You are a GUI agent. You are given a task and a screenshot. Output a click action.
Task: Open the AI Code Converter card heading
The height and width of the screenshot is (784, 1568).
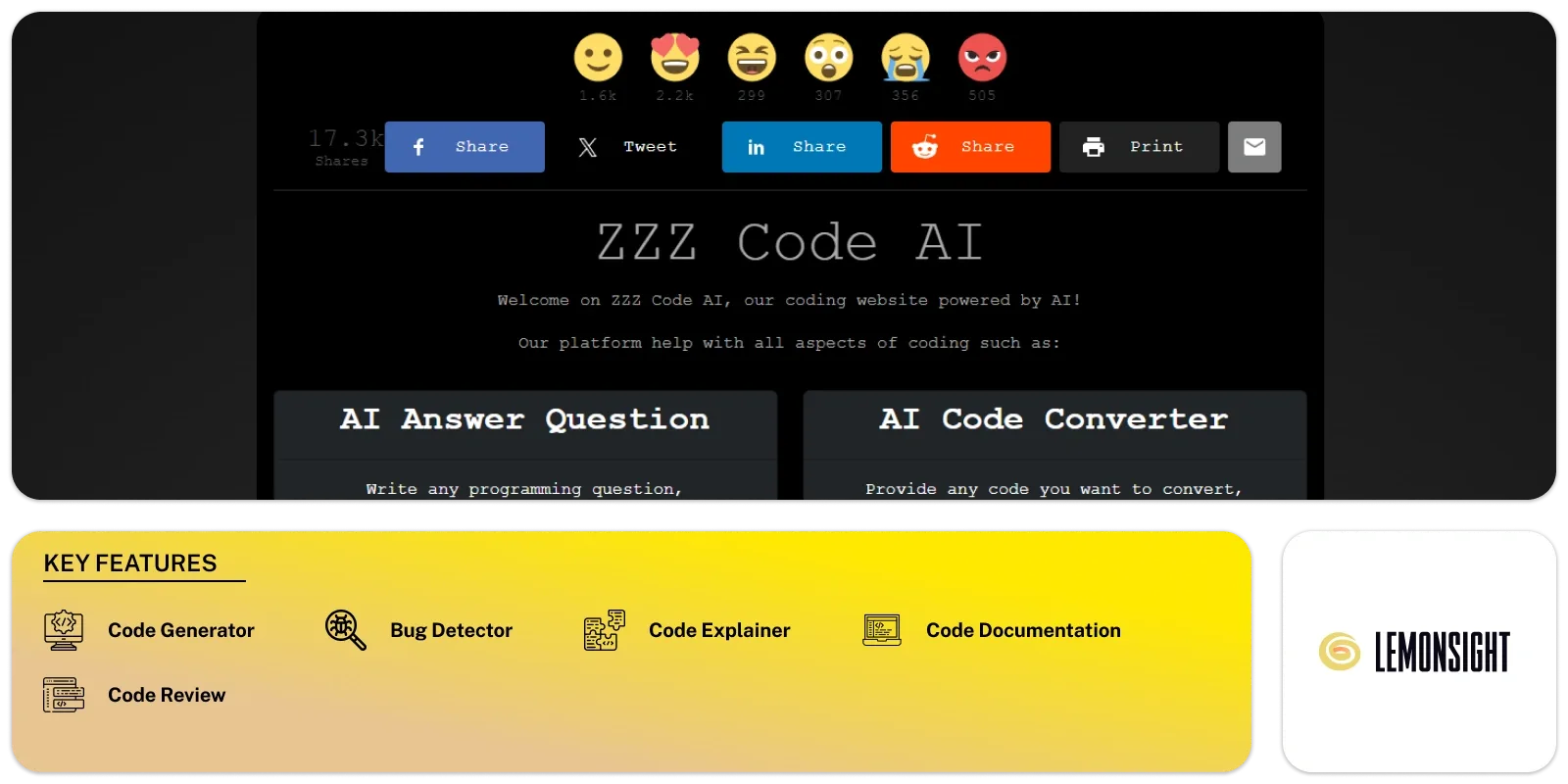[x=1054, y=419]
